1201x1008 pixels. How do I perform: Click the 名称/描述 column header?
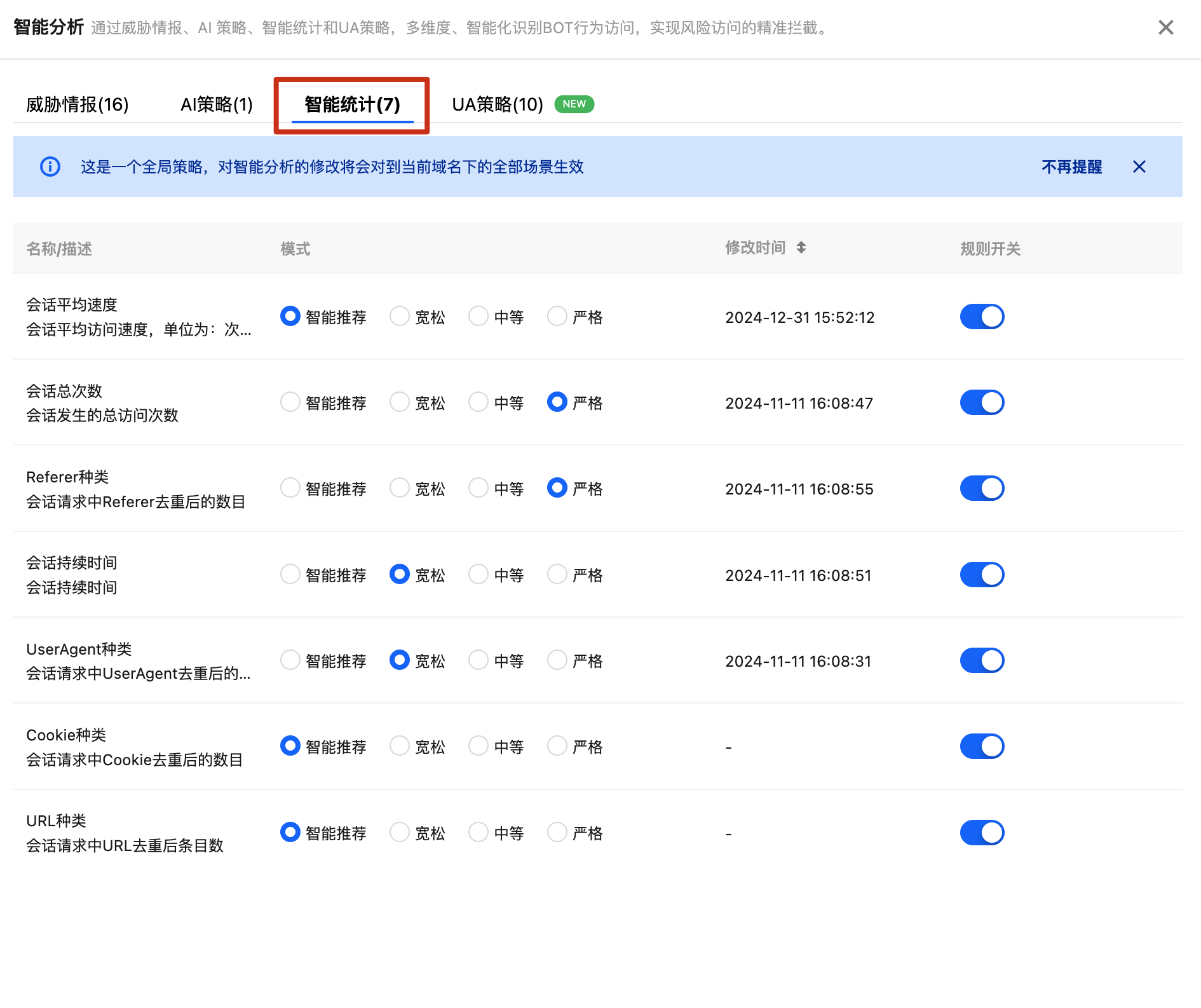point(59,249)
